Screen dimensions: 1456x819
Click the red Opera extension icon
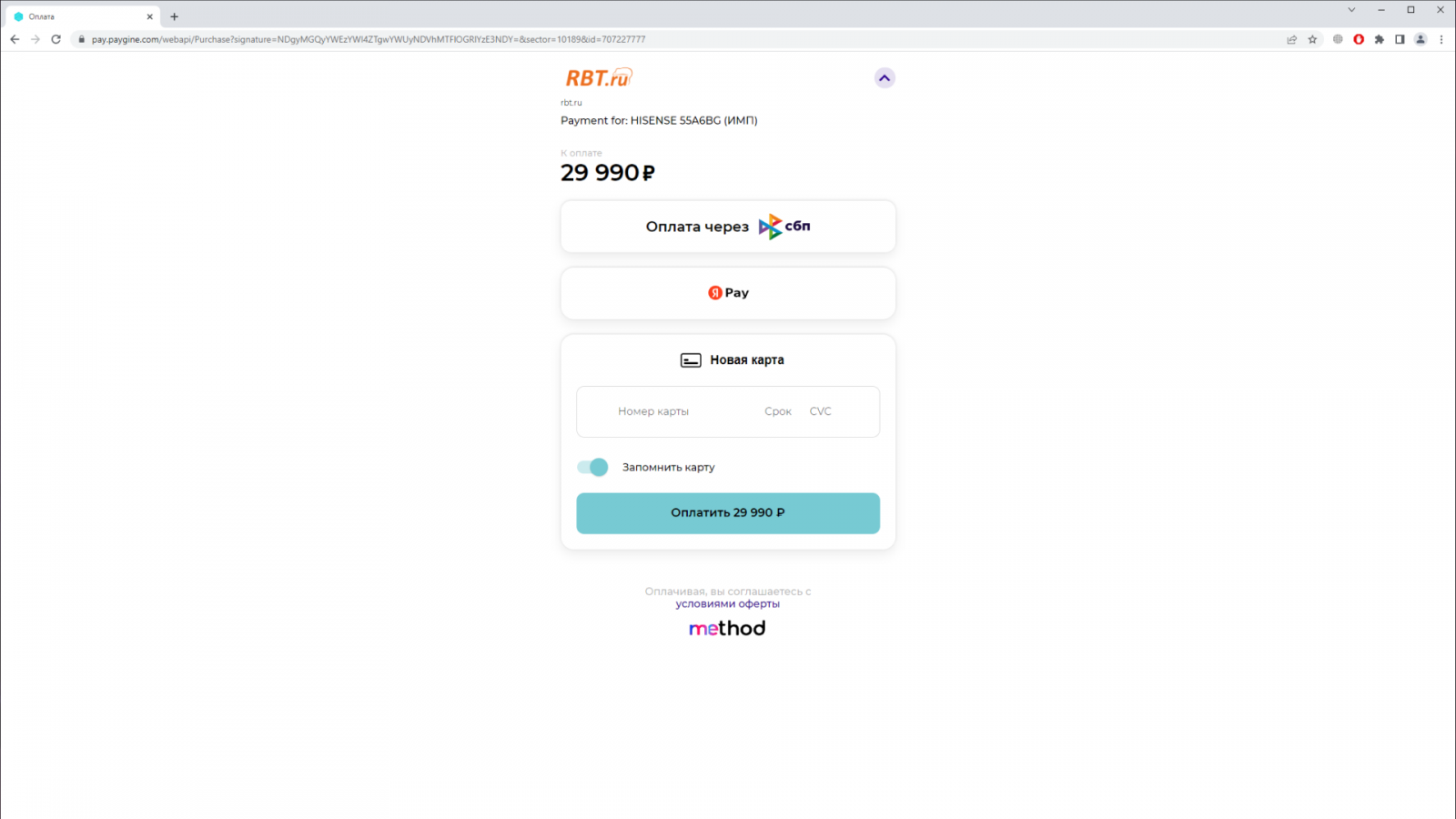point(1359,39)
